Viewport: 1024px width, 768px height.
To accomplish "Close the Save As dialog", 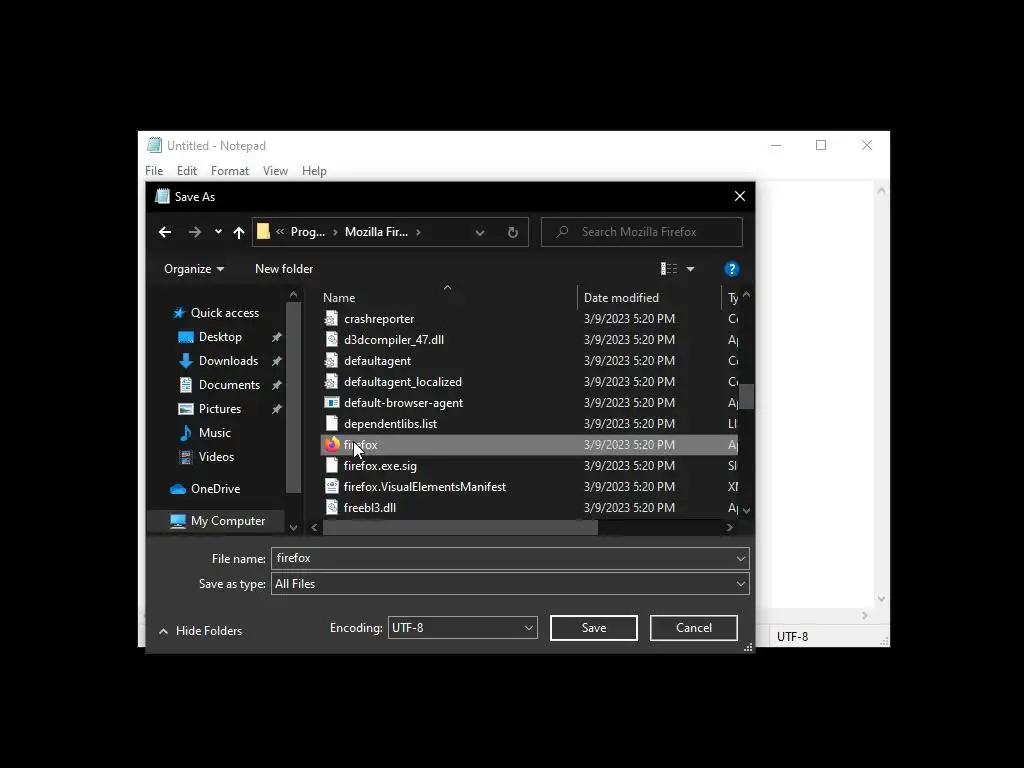I will 739,197.
